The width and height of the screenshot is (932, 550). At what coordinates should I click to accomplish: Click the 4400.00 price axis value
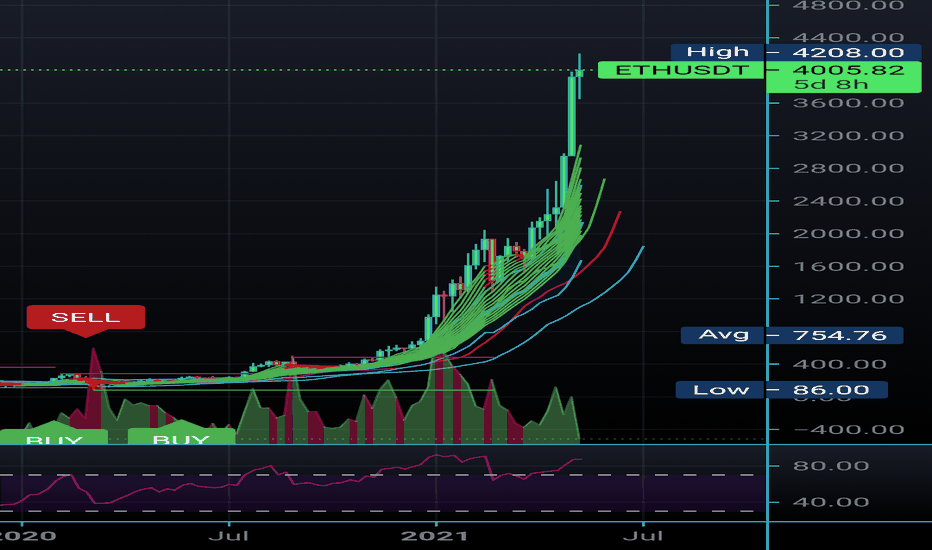[x=848, y=37]
